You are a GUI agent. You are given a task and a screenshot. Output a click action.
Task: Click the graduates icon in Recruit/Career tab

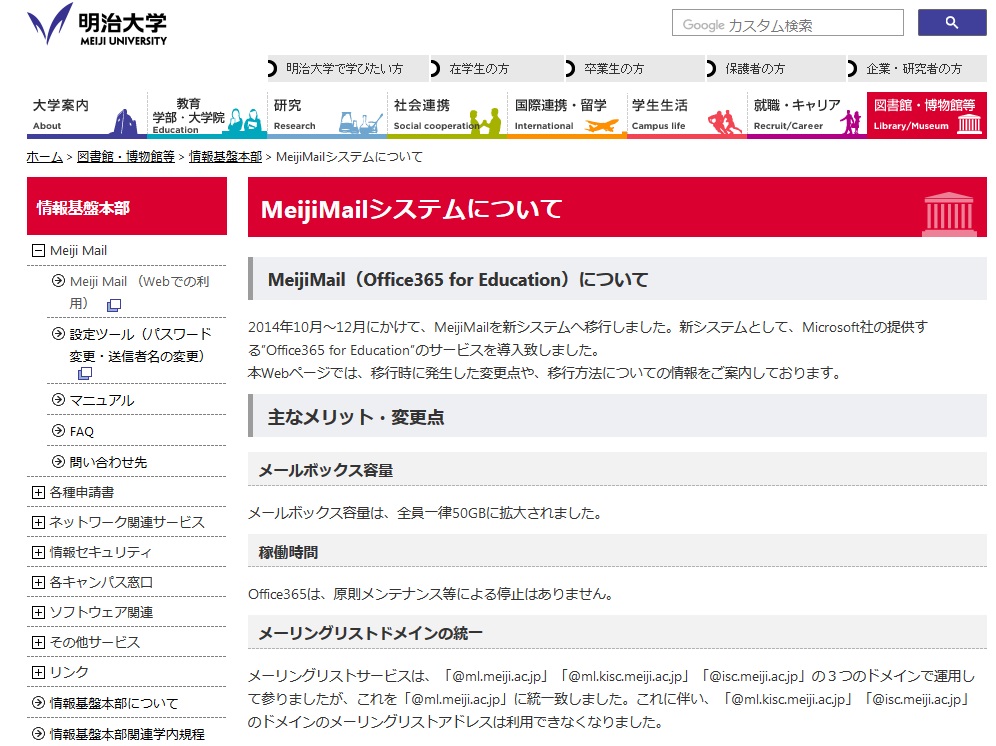[850, 122]
